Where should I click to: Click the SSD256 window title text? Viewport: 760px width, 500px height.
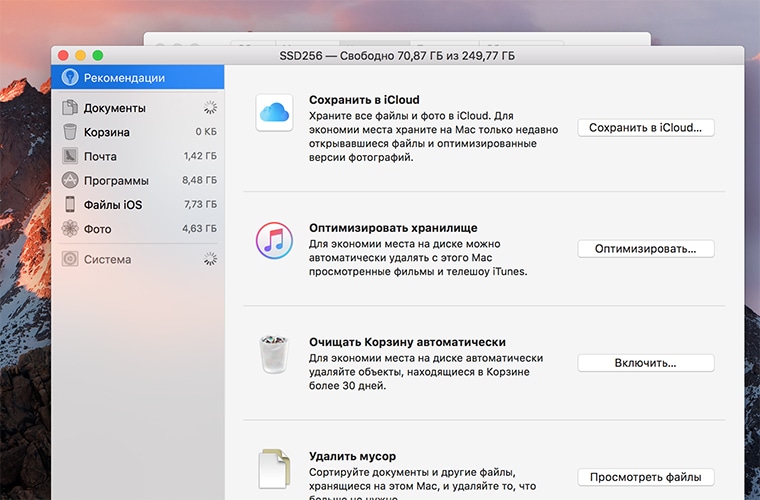pyautogui.click(x=397, y=56)
